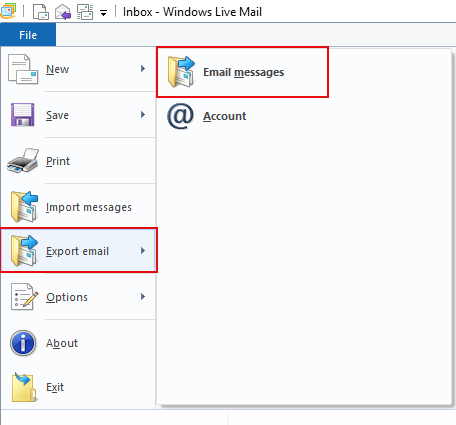Choose the Save menu entry
This screenshot has height=425, width=456.
[x=78, y=115]
